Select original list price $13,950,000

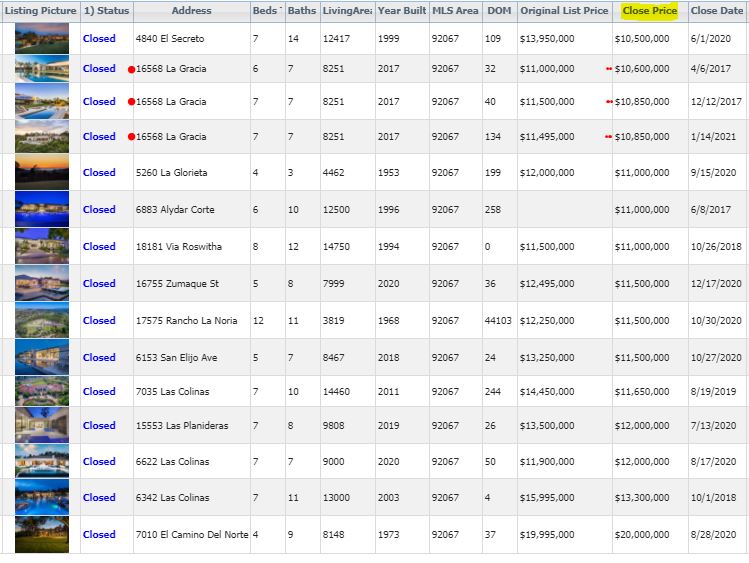point(547,39)
